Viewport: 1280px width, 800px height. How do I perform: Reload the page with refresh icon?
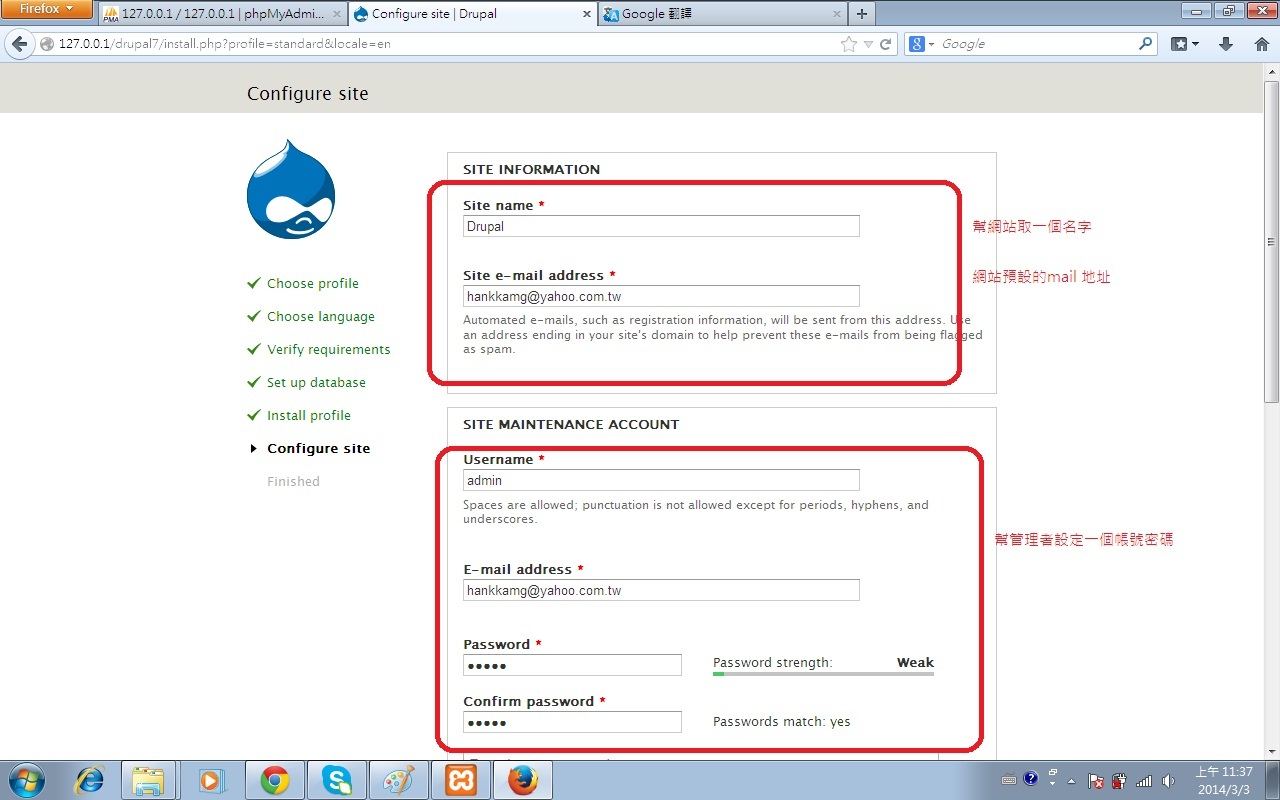pos(885,44)
